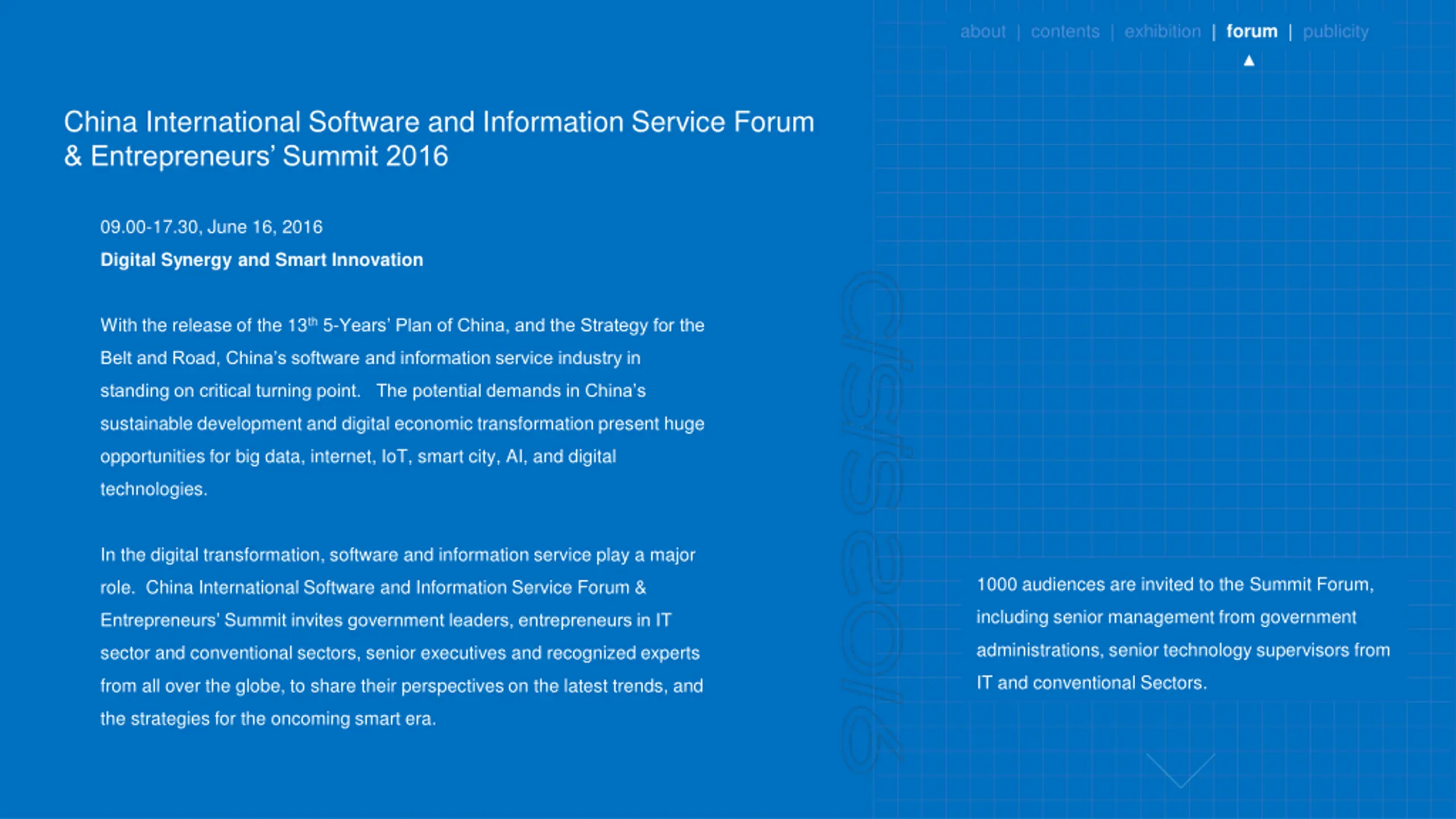Click line starting 'Belt and Road, China's software'
Image resolution: width=1456 pixels, height=819 pixels.
click(x=370, y=358)
